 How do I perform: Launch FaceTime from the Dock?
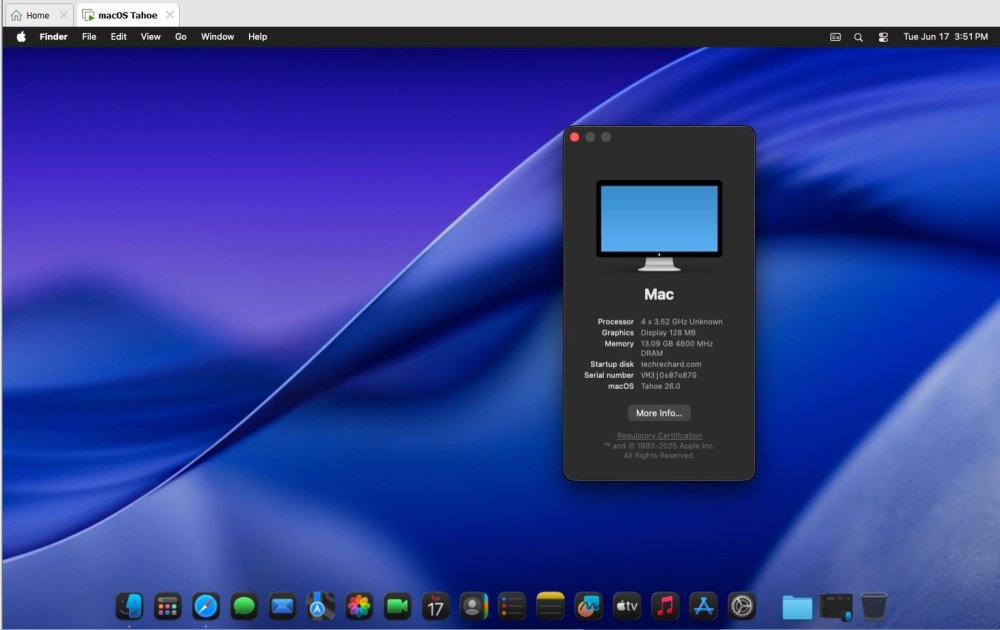(x=397, y=606)
